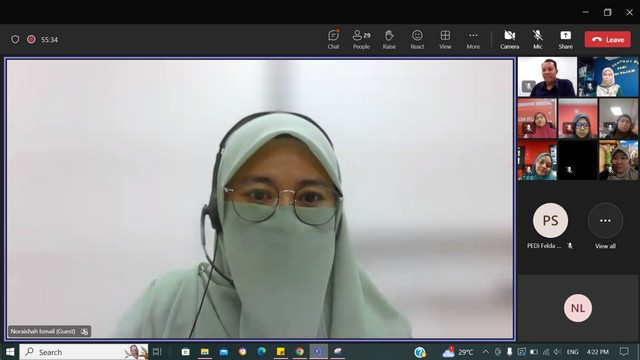Screen dimensions: 640x360
Task: Click the man in blue shirt thumbnail
Action: [x=547, y=77]
